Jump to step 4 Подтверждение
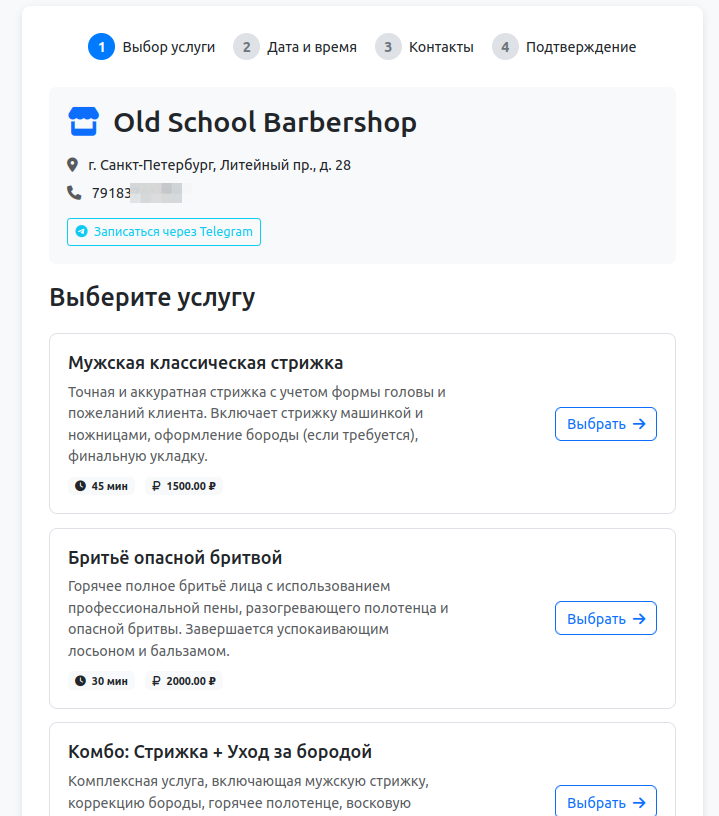Viewport: 719px width, 816px height. (565, 47)
